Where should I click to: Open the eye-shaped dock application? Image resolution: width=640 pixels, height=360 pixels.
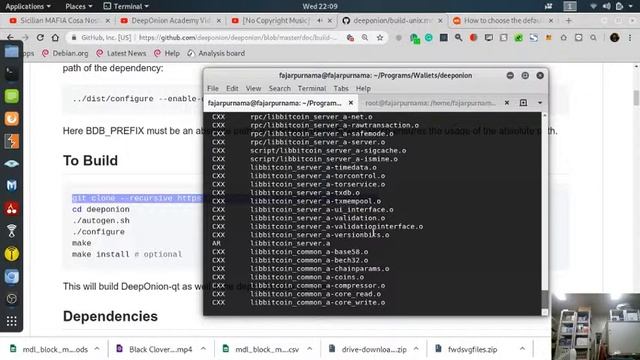[x=11, y=164]
